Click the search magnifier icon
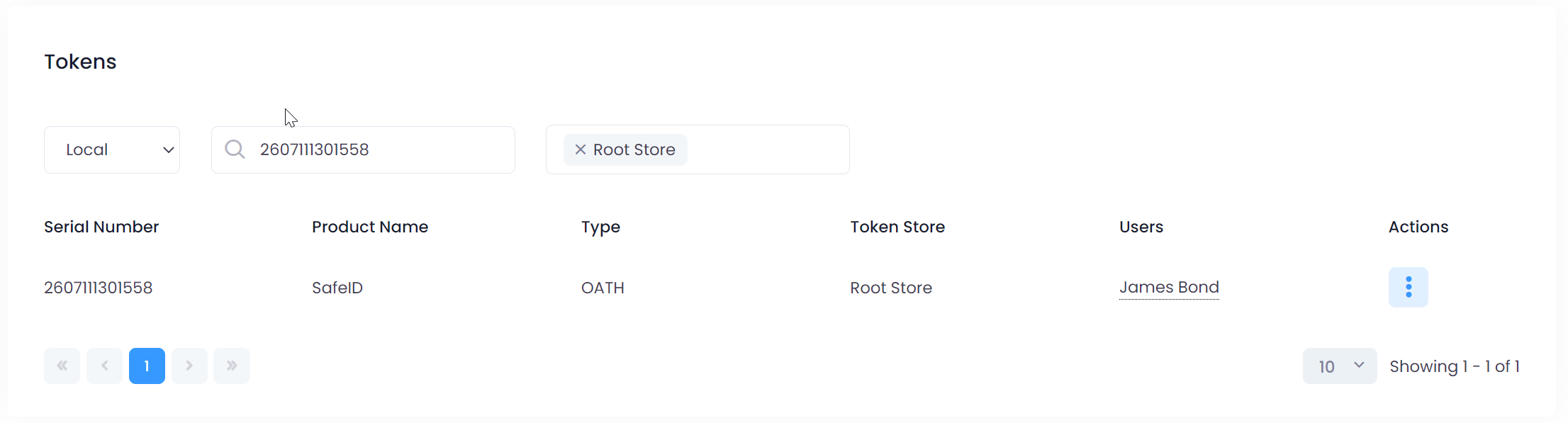The height and width of the screenshot is (423, 1568). click(x=235, y=150)
